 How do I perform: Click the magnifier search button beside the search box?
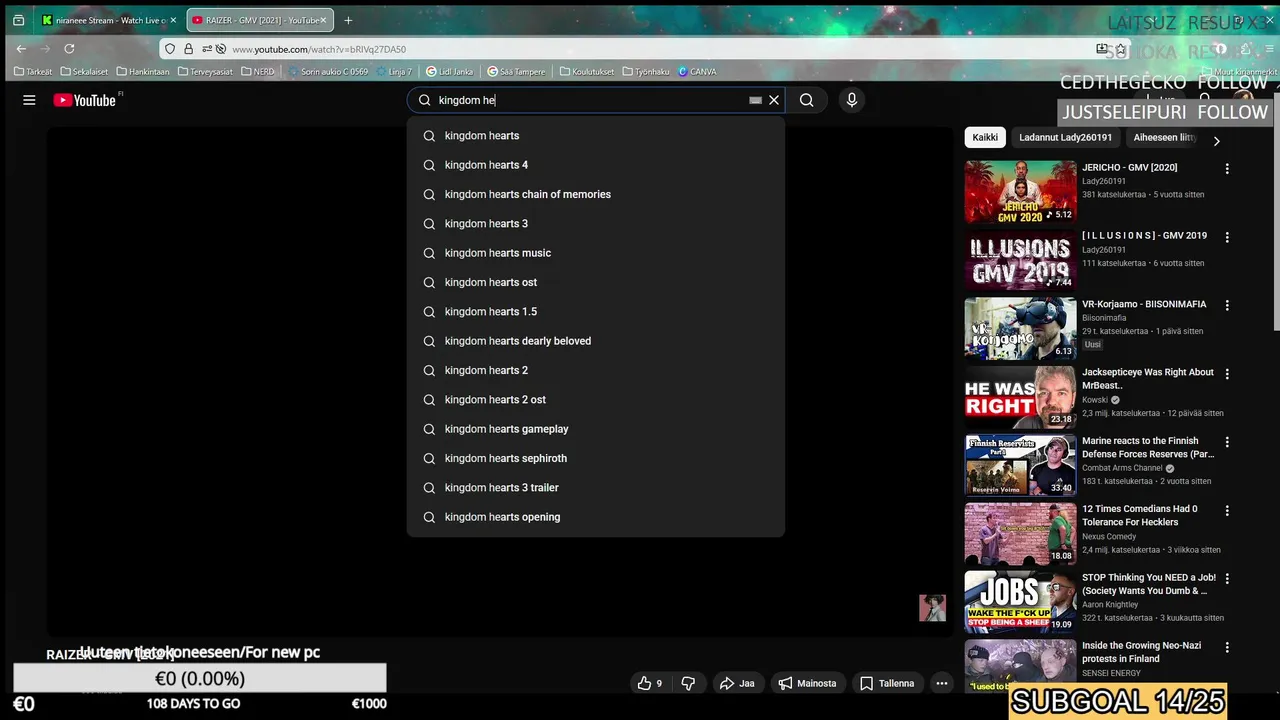[x=807, y=100]
